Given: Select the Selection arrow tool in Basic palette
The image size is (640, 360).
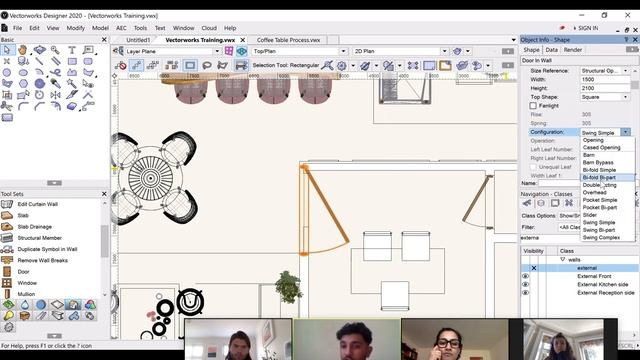Looking at the screenshot, I should tap(7, 50).
